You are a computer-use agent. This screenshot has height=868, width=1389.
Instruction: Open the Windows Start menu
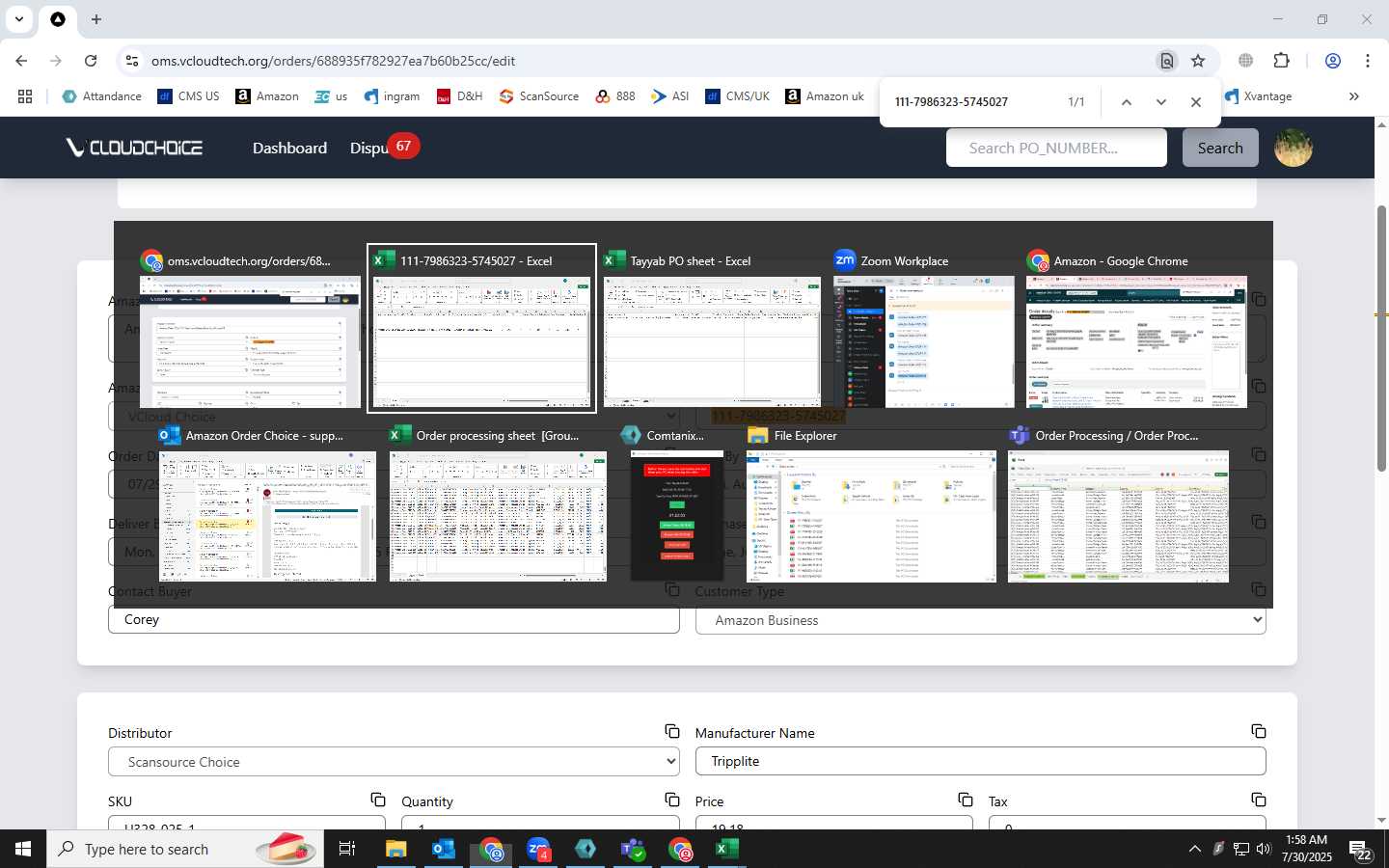click(23, 849)
